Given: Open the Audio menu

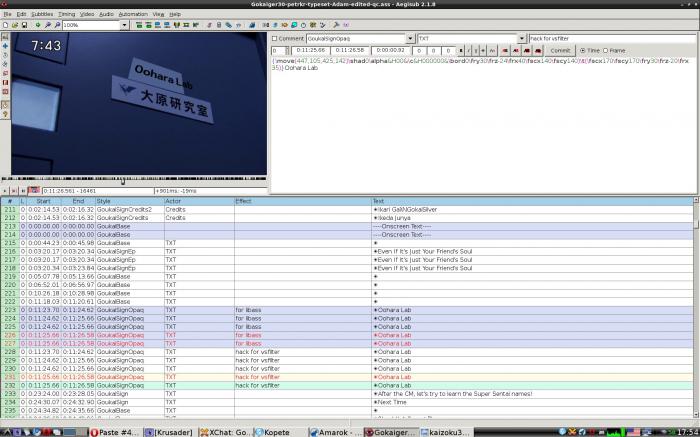Looking at the screenshot, I should [x=106, y=14].
